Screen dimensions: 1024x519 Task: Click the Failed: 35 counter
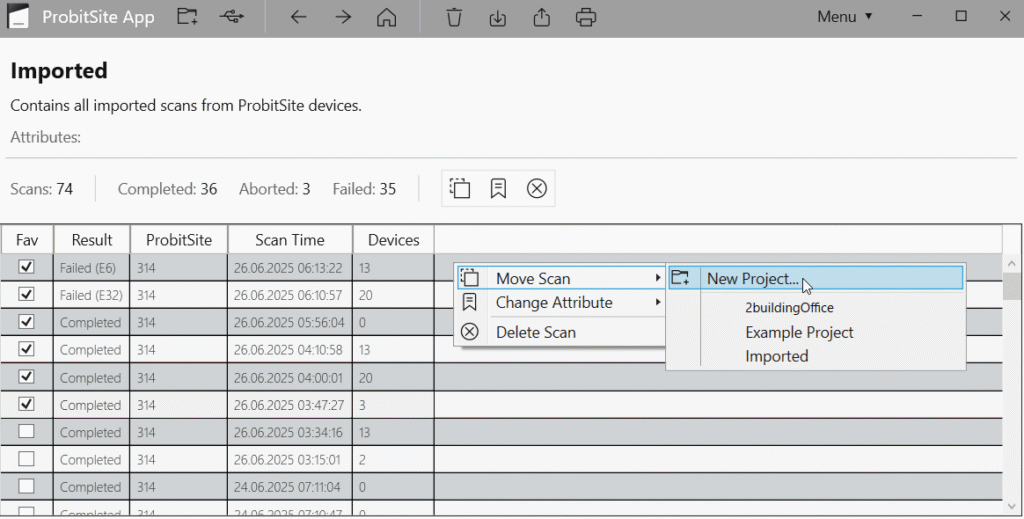coord(364,189)
